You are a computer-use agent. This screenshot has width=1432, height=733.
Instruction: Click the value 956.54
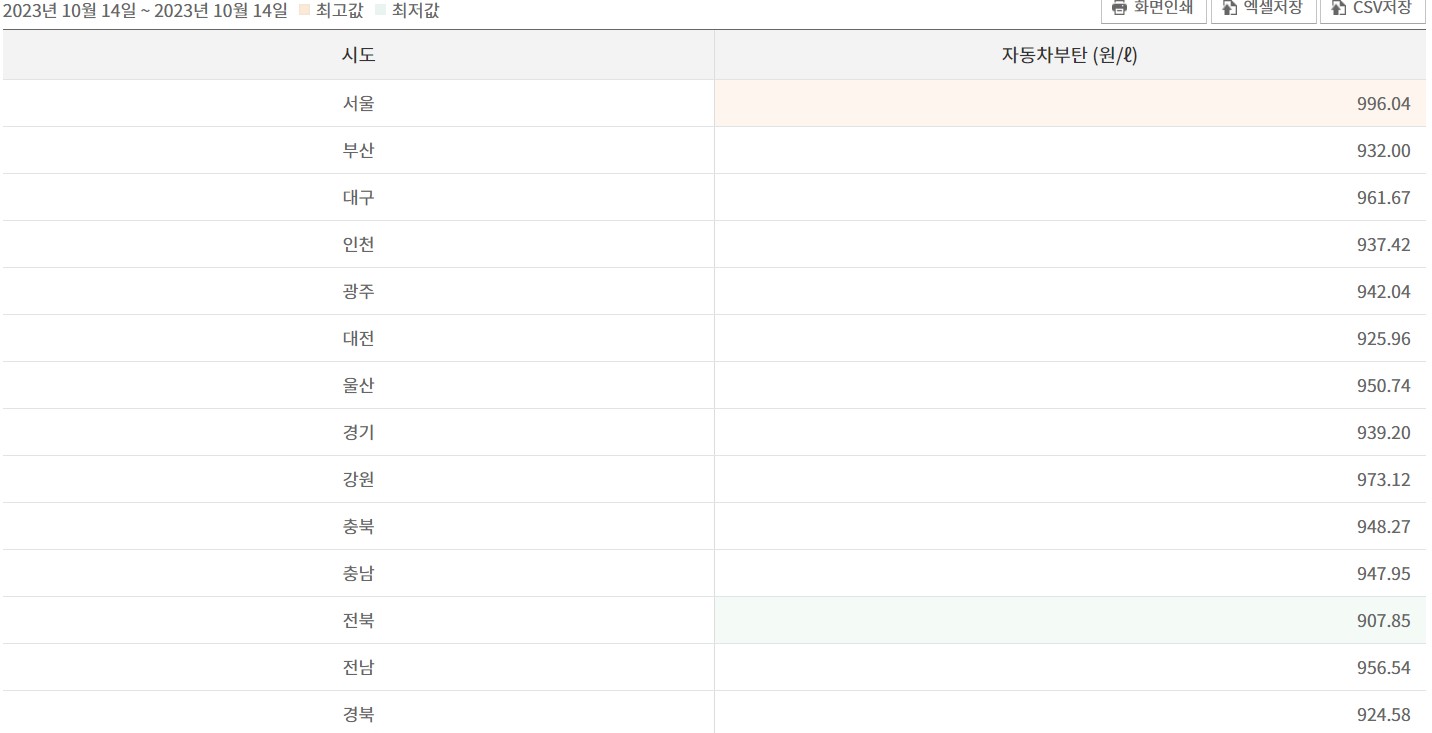point(1383,667)
